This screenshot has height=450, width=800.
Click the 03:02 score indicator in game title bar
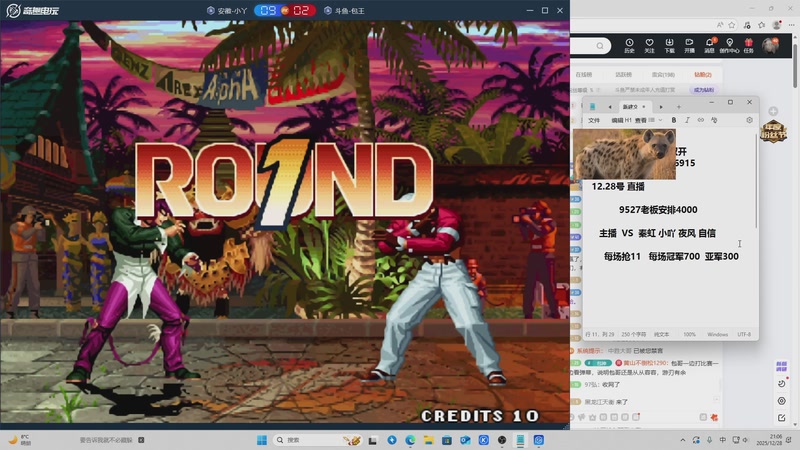[x=285, y=10]
